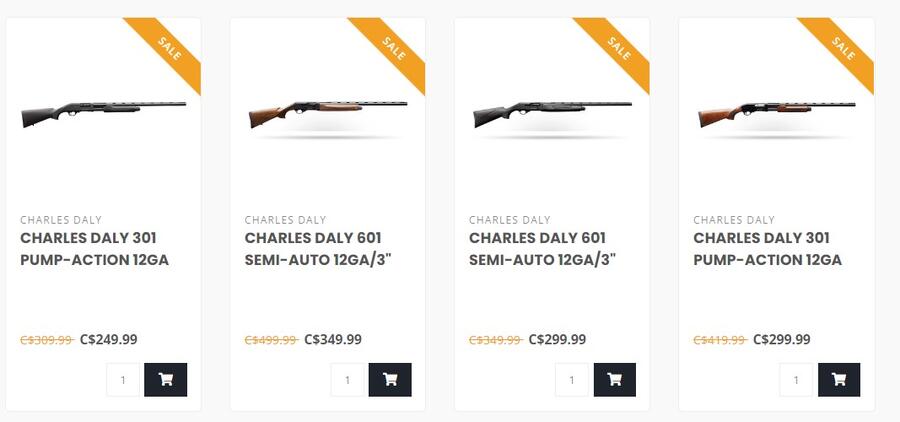Click cart icon for black 601 semi-auto
900x422 pixels.
[614, 380]
